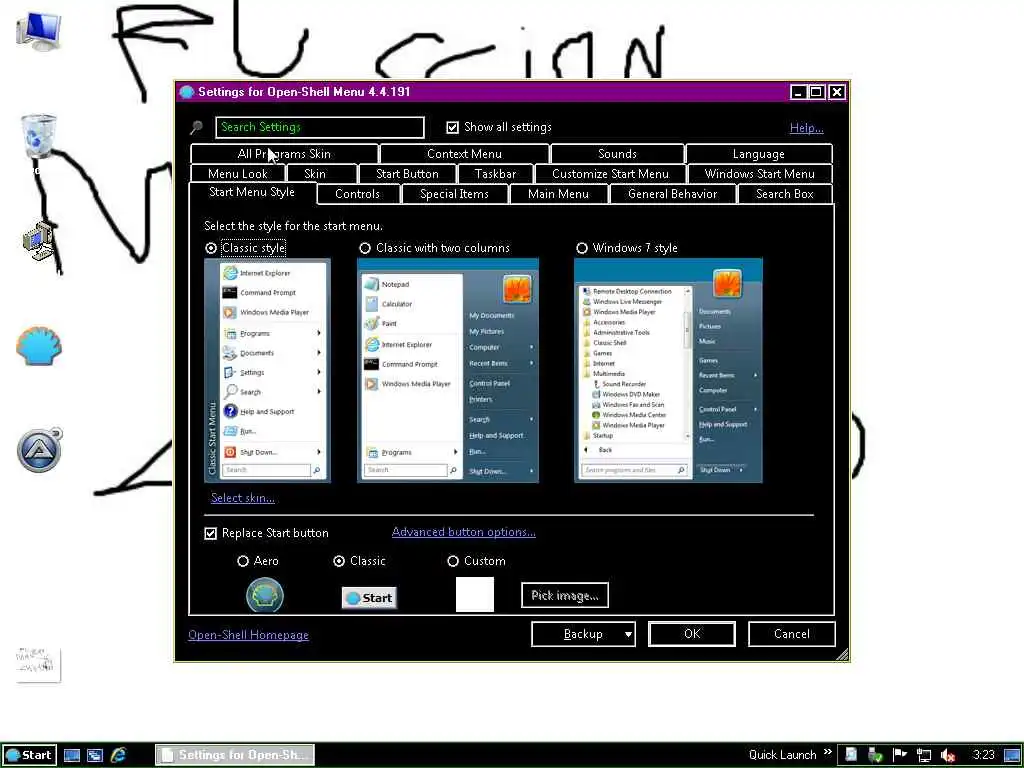Click the document icon in system tray
The image size is (1024, 768).
click(x=851, y=754)
